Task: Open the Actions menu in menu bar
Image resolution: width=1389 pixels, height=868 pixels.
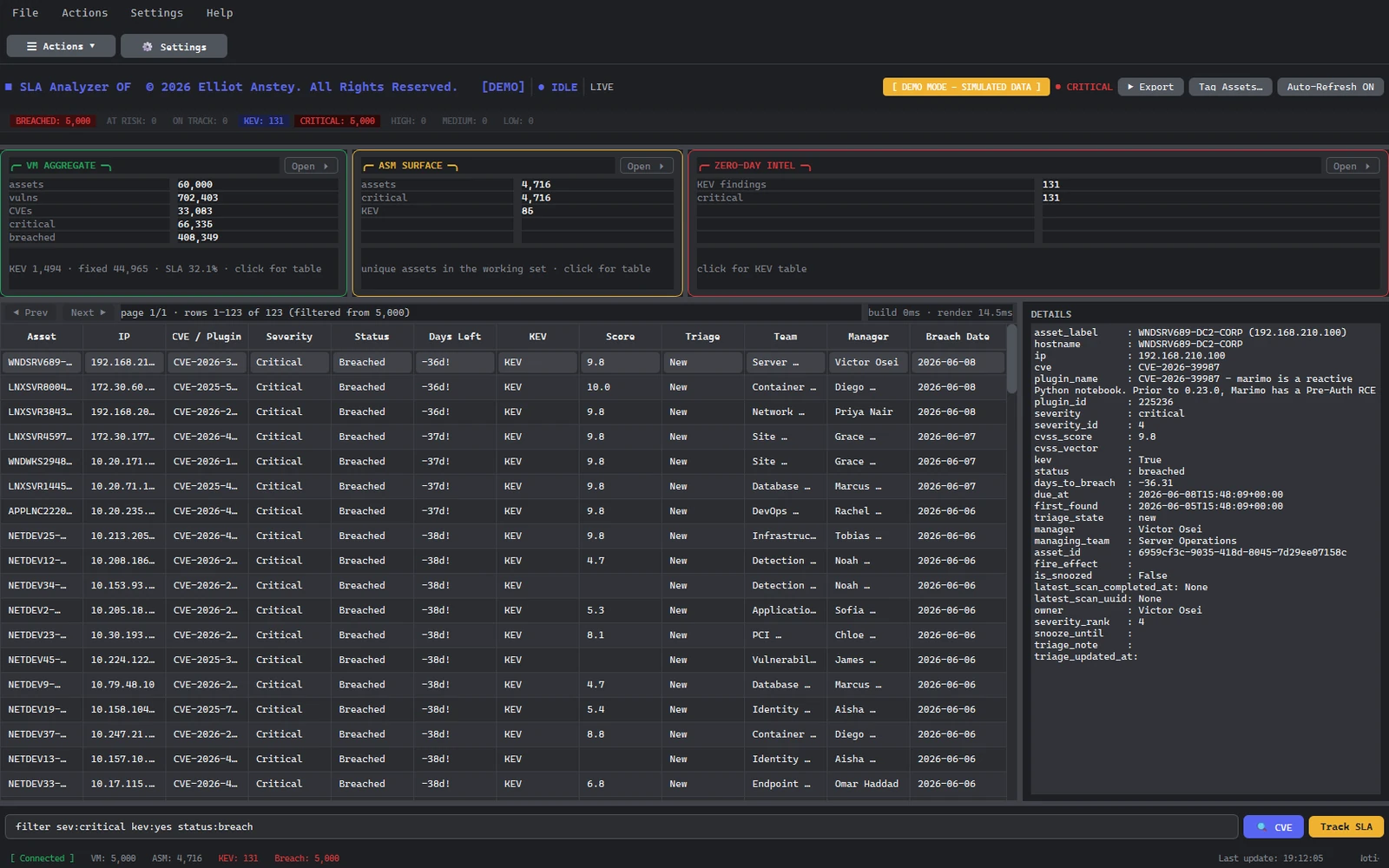Action: click(85, 13)
